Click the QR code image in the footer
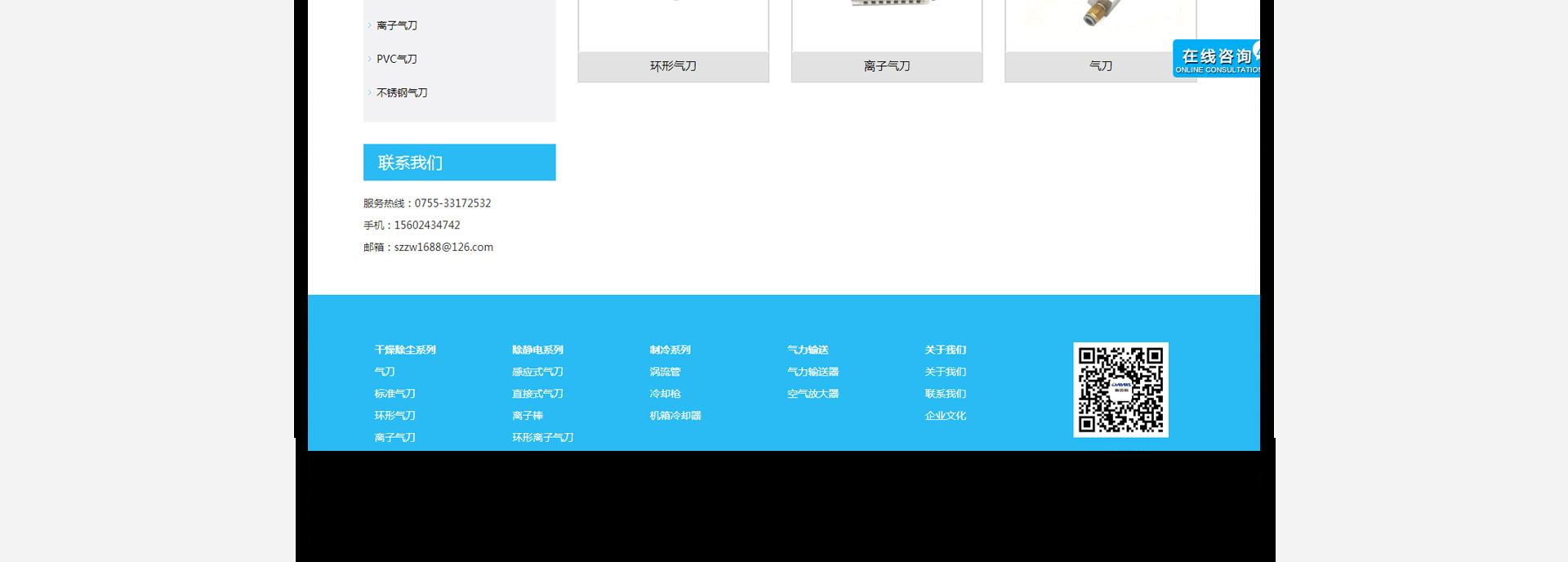Viewport: 1568px width, 562px height. point(1120,390)
